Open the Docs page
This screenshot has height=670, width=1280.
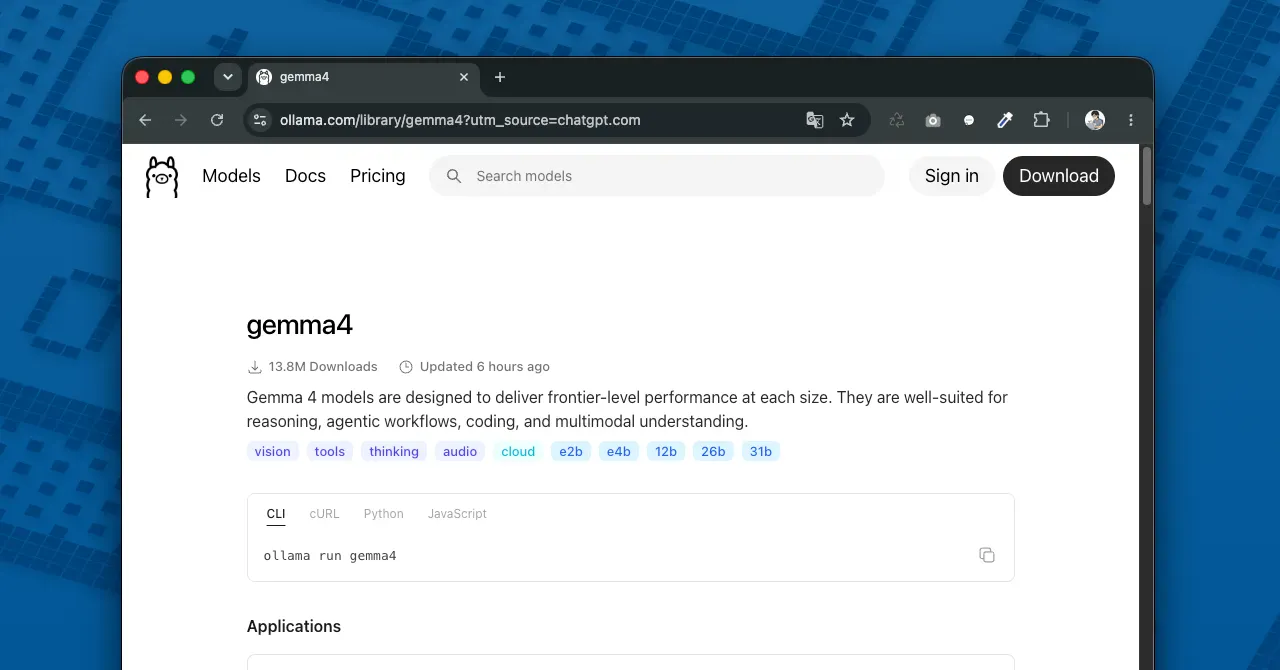[x=305, y=176]
